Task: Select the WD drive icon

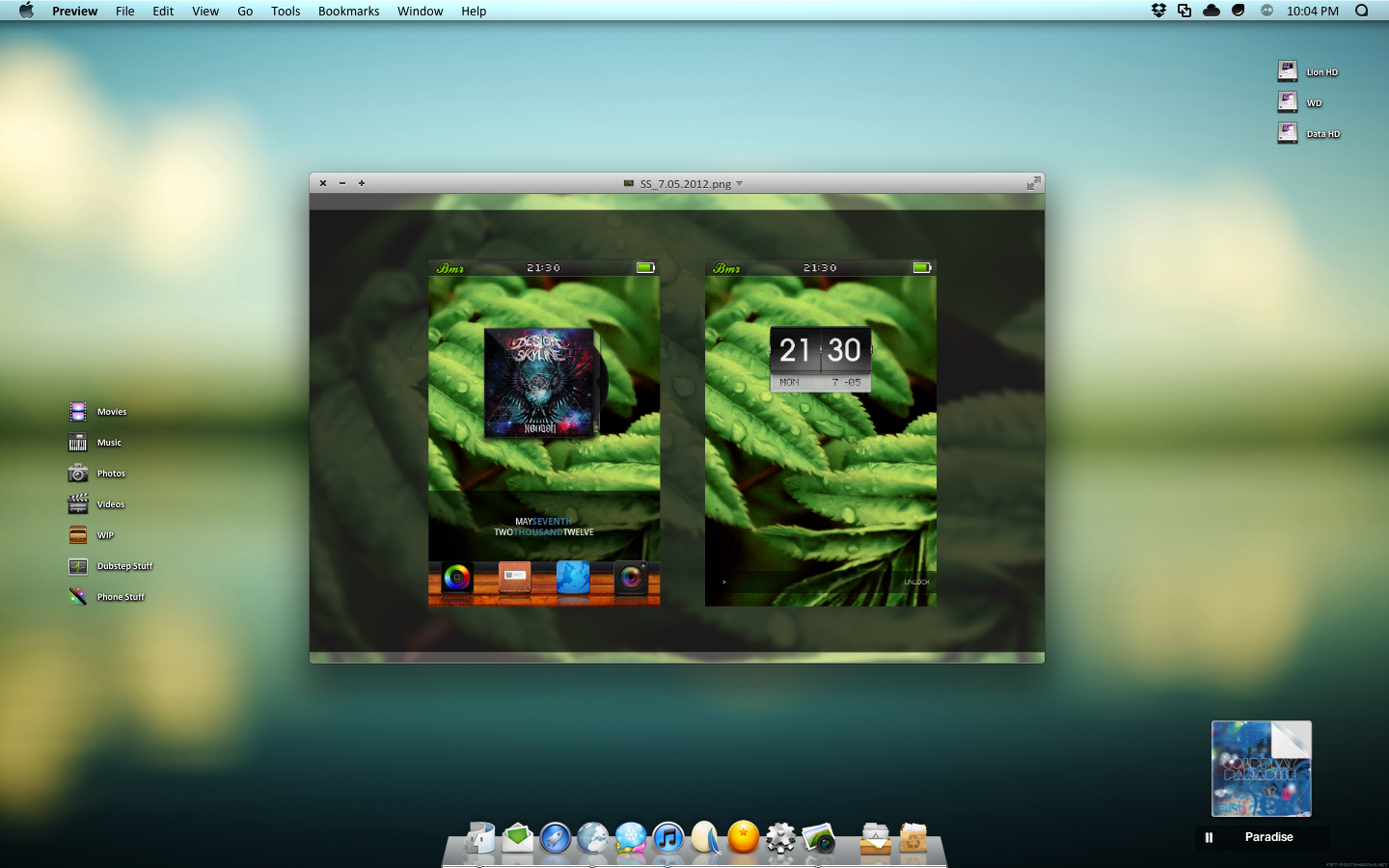Action: pos(1288,101)
